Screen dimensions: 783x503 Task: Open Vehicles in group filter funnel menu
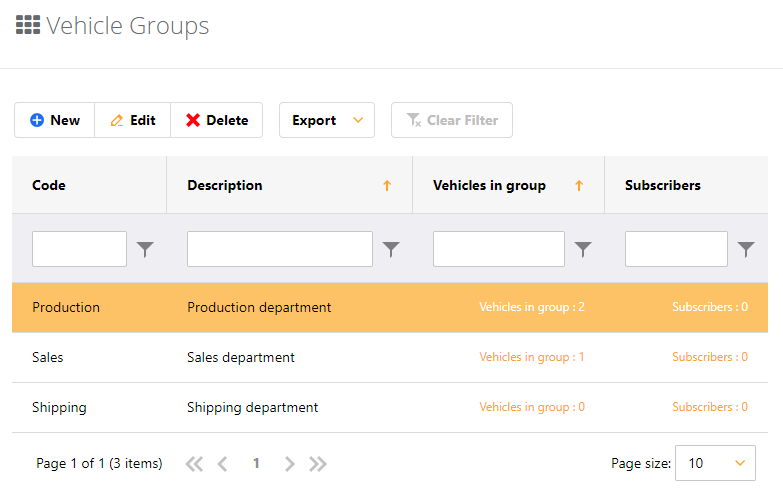(x=583, y=249)
